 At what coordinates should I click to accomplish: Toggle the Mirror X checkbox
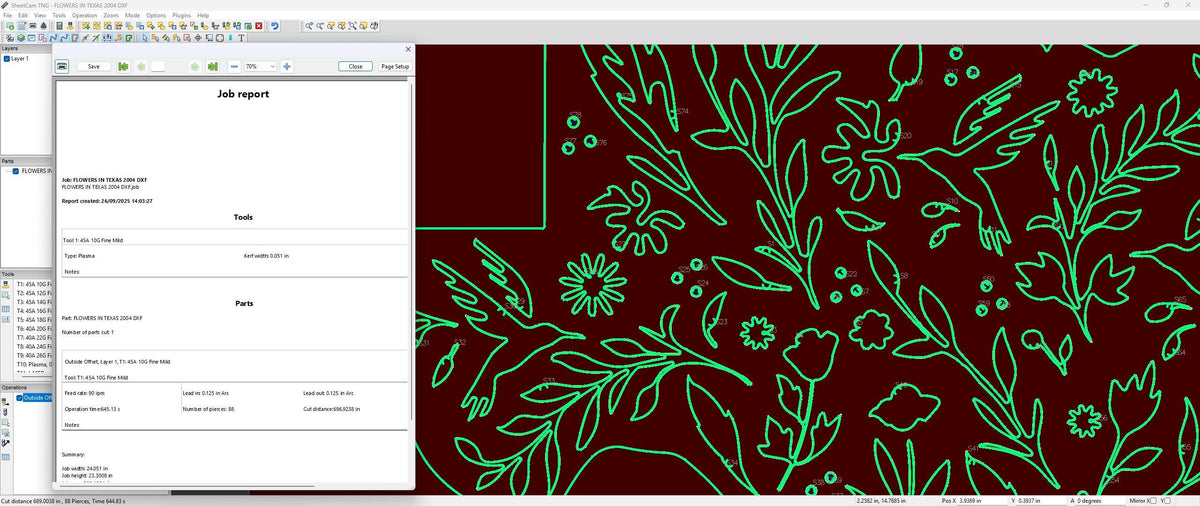[1155, 500]
